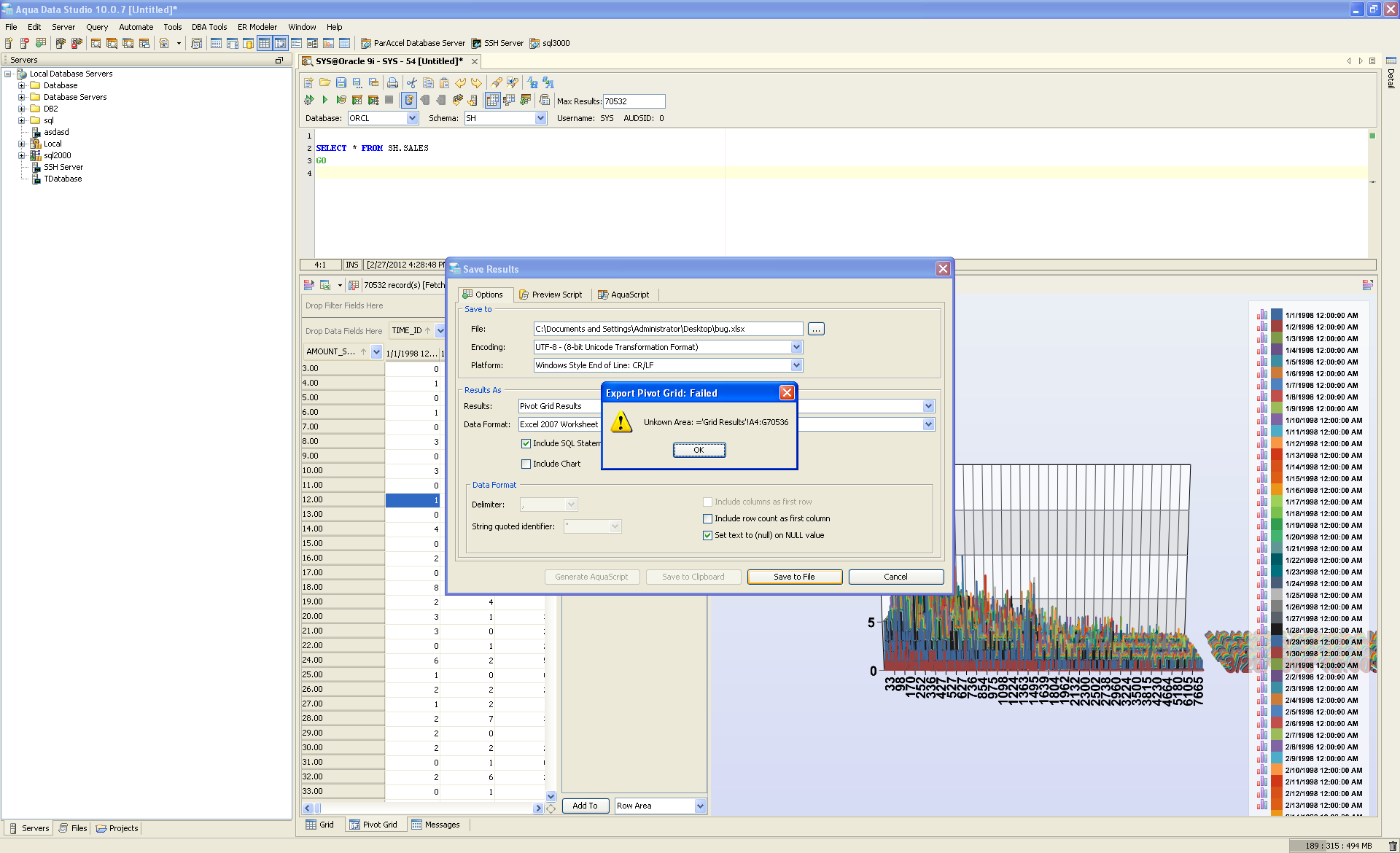This screenshot has width=1400, height=853.
Task: Enable the Include Chart checkbox
Action: 526,464
